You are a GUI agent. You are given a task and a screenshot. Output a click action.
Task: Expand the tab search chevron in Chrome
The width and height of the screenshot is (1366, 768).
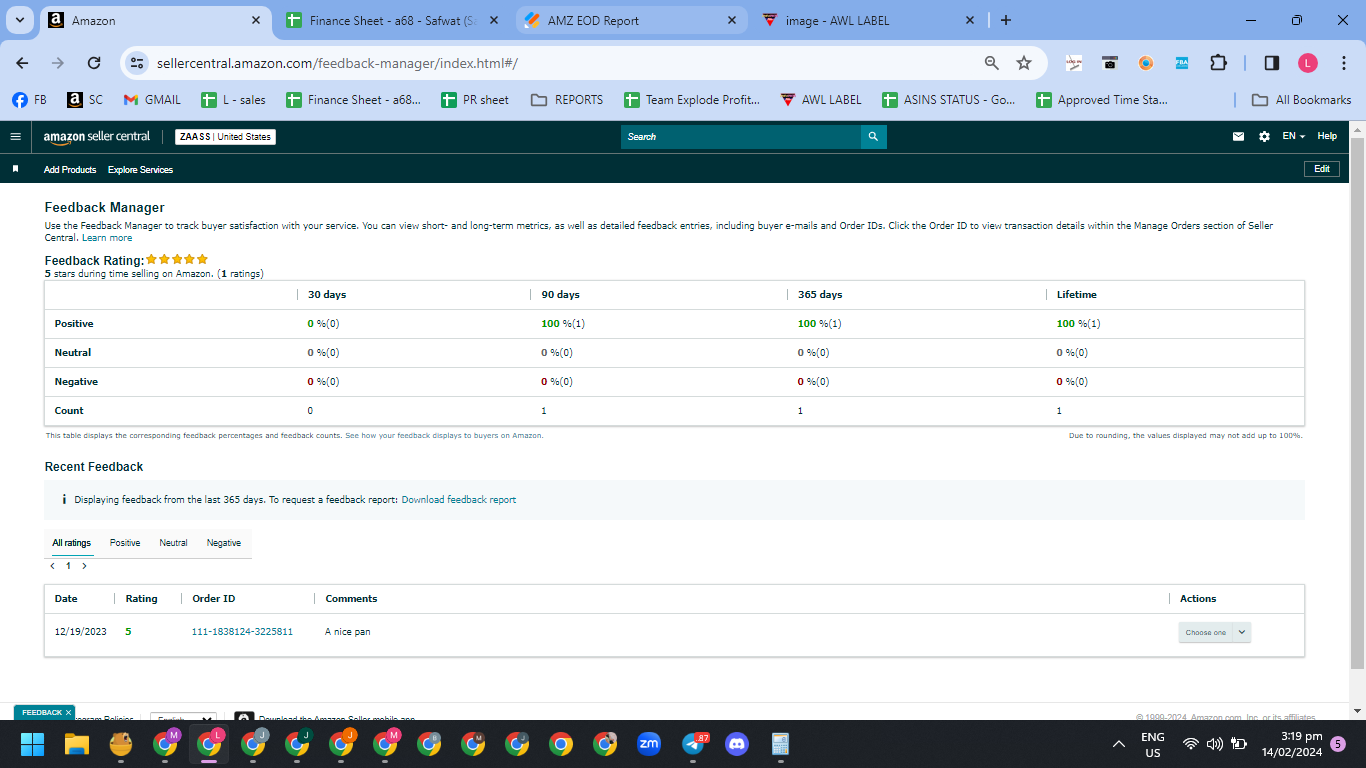coord(20,20)
